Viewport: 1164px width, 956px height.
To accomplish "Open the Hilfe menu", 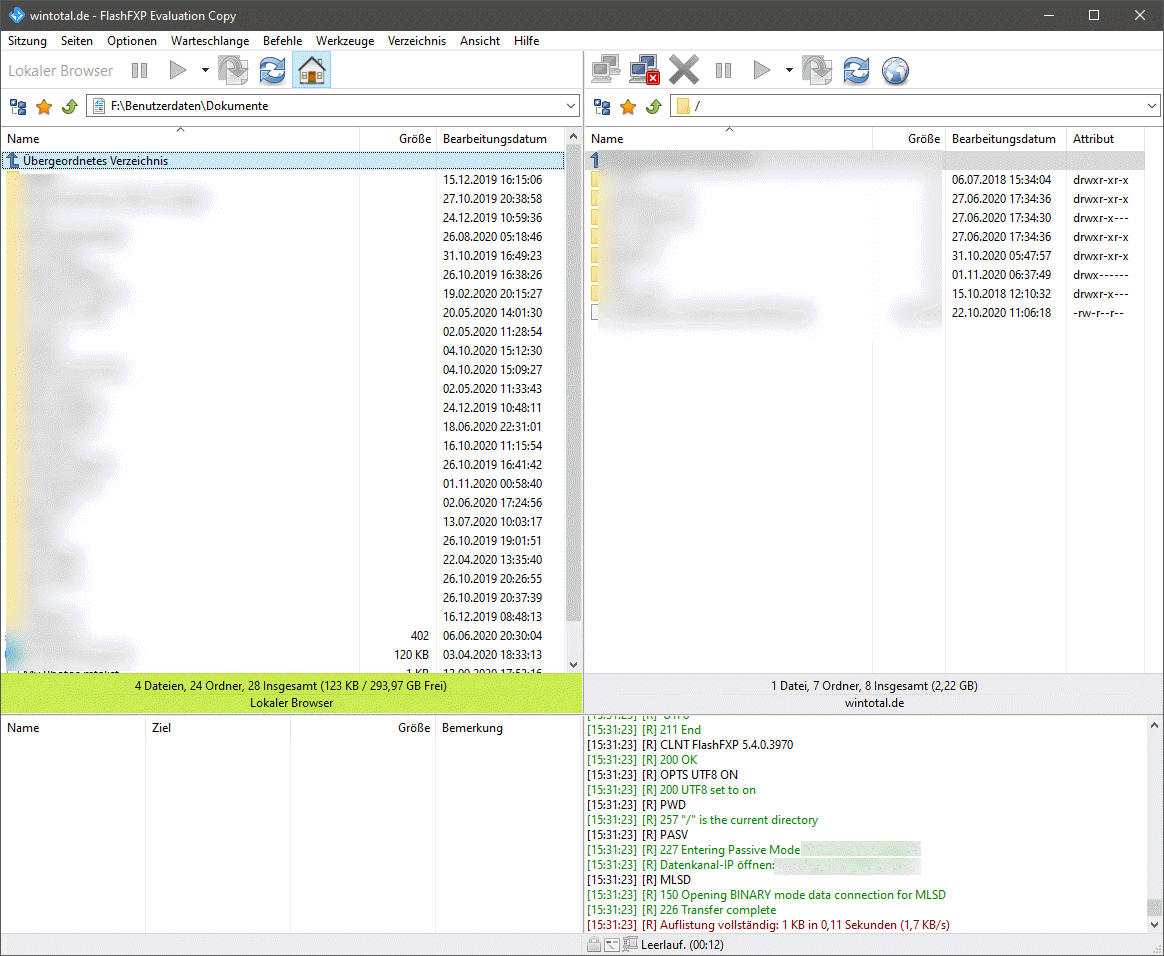I will click(x=526, y=41).
